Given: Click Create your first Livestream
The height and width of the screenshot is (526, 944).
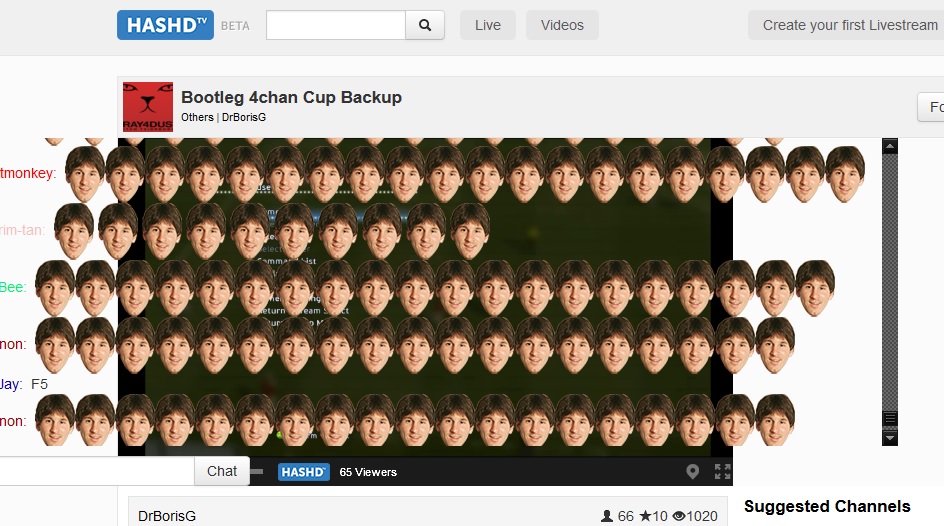Looking at the screenshot, I should point(846,25).
